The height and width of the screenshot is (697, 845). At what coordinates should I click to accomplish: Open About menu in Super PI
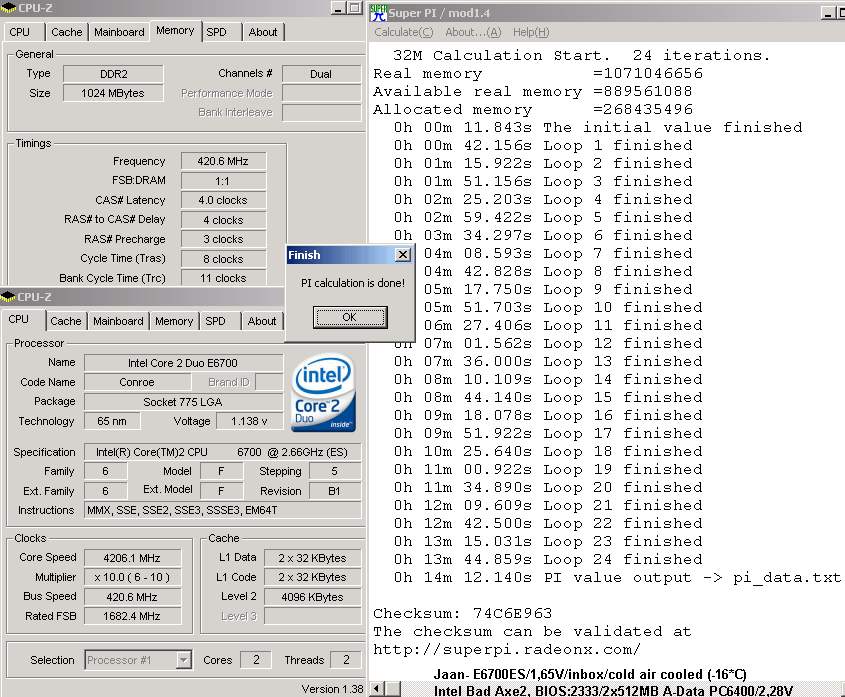(473, 32)
